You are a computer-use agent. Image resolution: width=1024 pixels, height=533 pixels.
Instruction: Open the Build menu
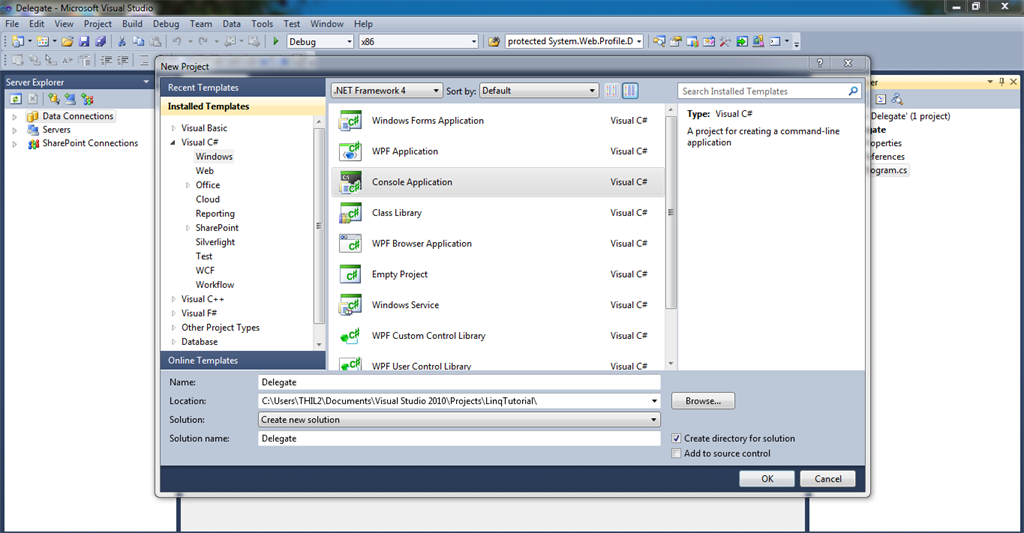(x=132, y=24)
